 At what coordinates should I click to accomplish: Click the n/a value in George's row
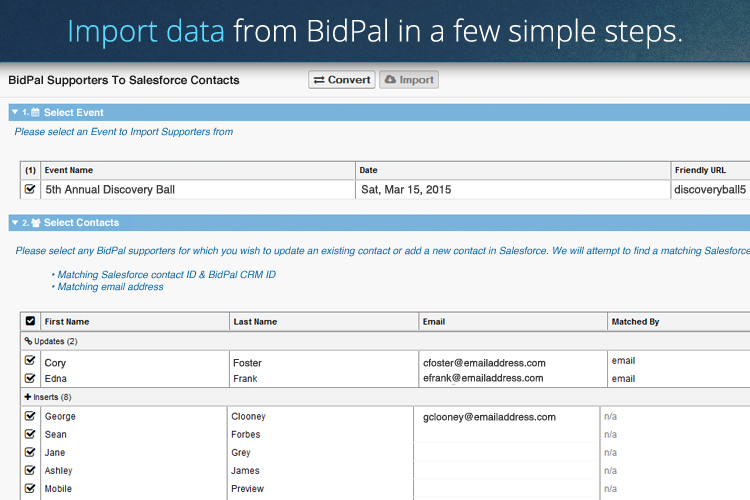pos(610,416)
